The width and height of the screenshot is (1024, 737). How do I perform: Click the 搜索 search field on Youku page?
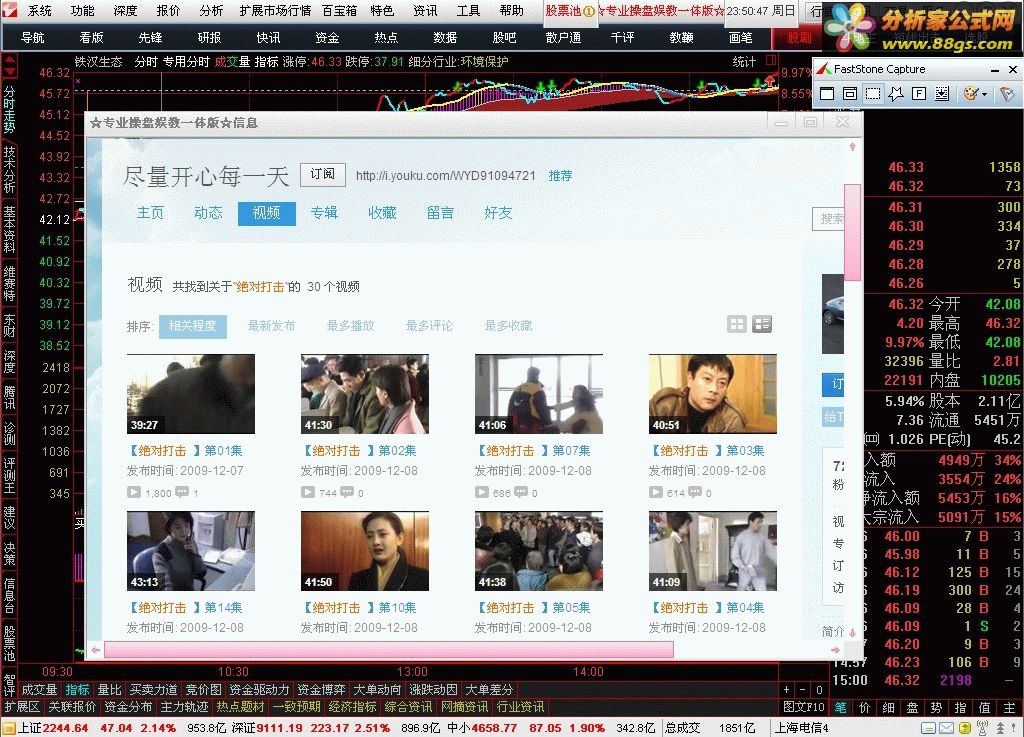tap(828, 219)
